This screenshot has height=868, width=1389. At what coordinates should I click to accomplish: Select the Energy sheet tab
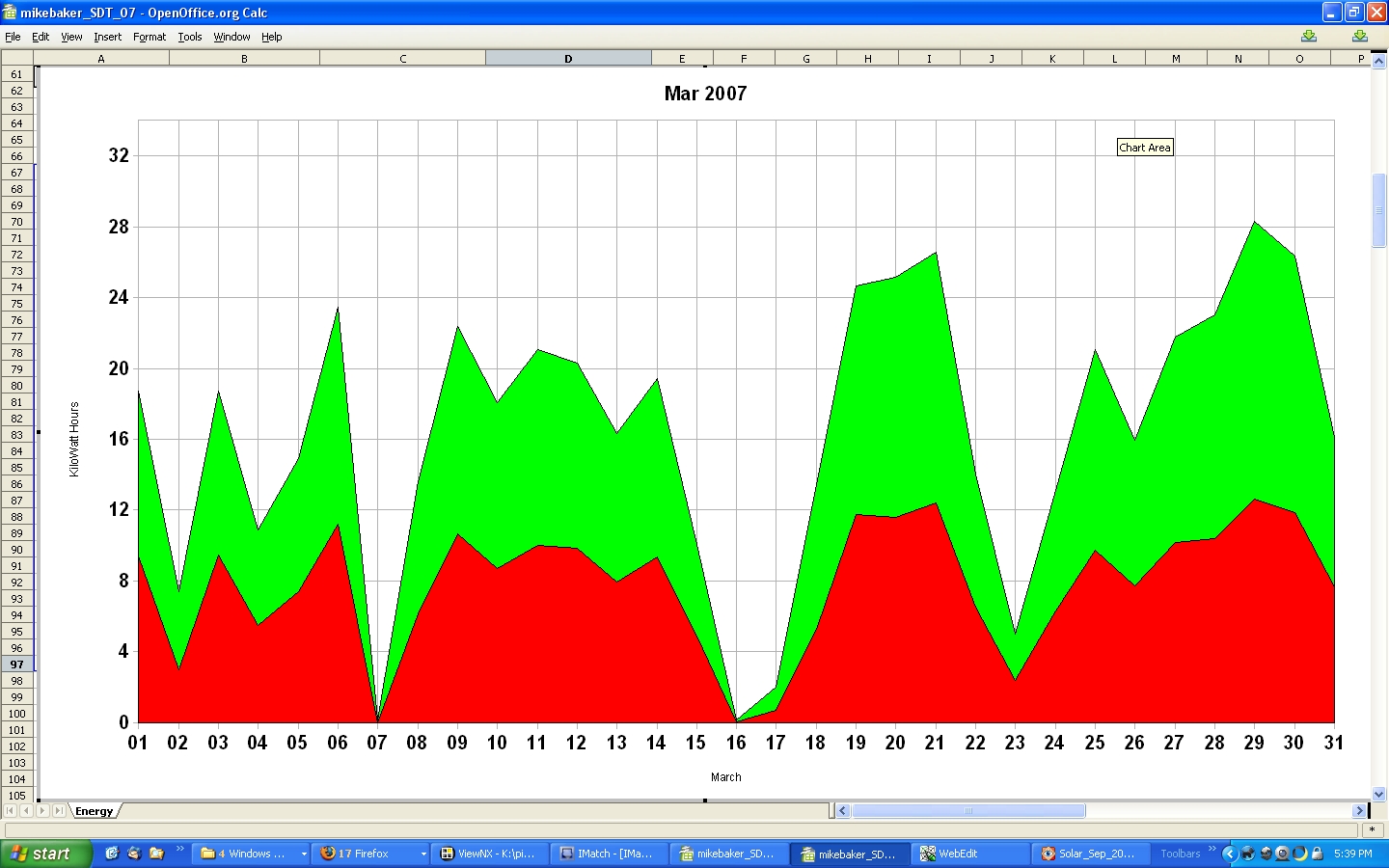coord(95,811)
